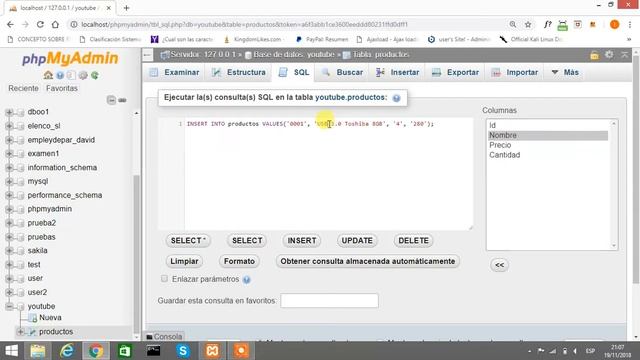The width and height of the screenshot is (640, 360).
Task: Open help icon next to SQL query title
Action: (396, 98)
